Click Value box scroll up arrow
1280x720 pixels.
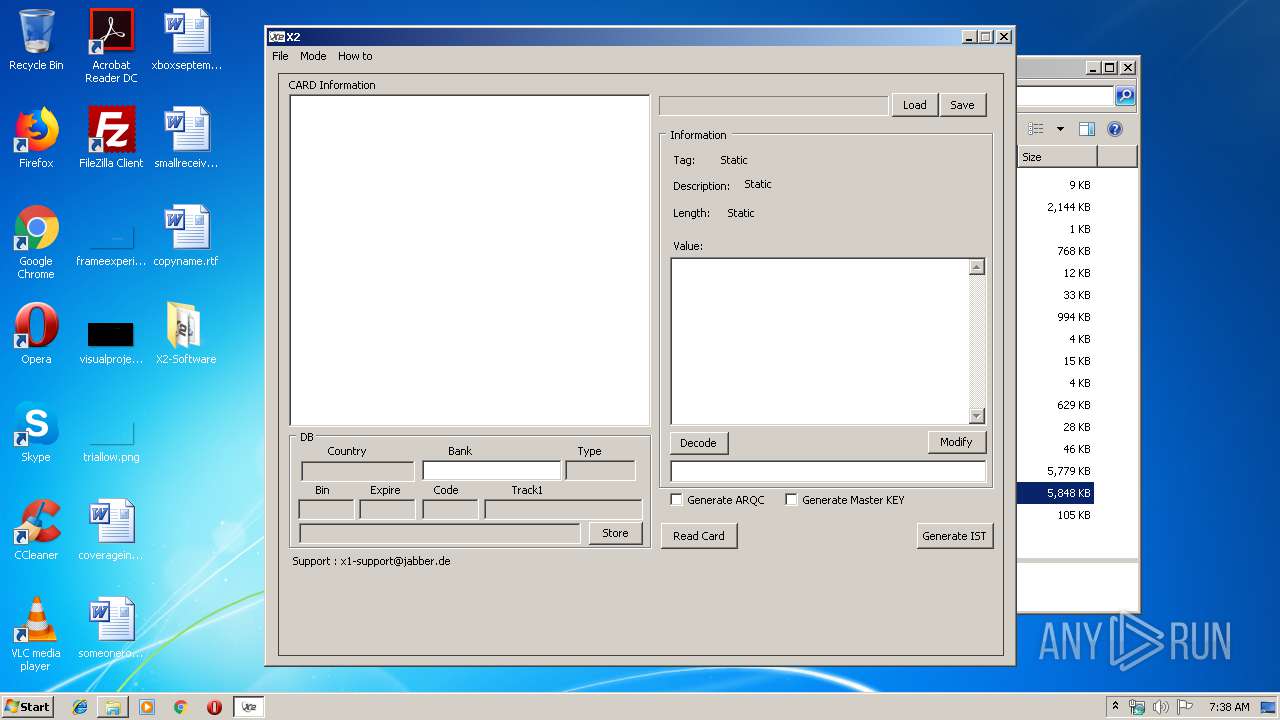click(x=977, y=267)
